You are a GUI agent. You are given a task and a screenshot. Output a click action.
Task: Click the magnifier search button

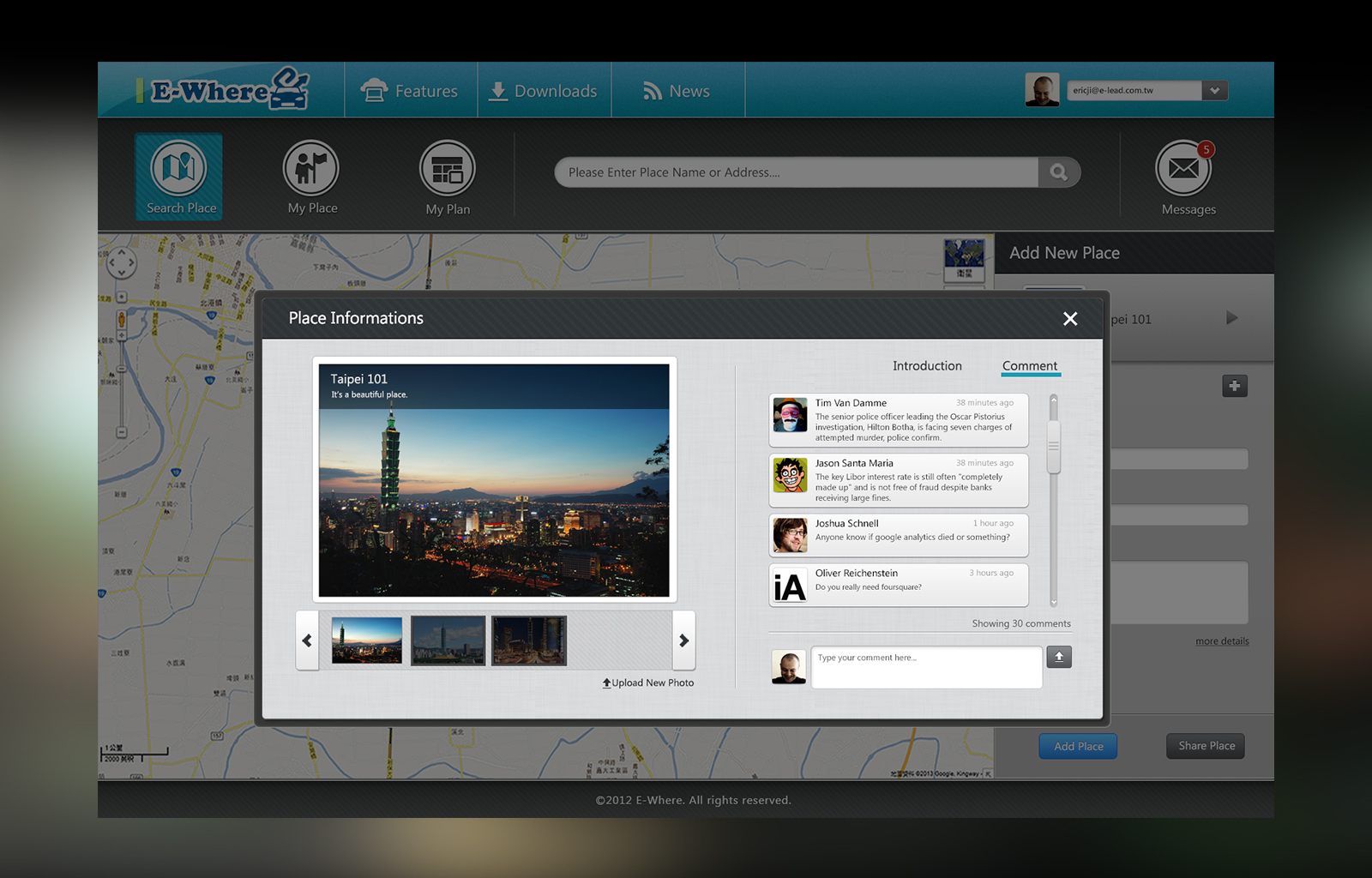1059,172
